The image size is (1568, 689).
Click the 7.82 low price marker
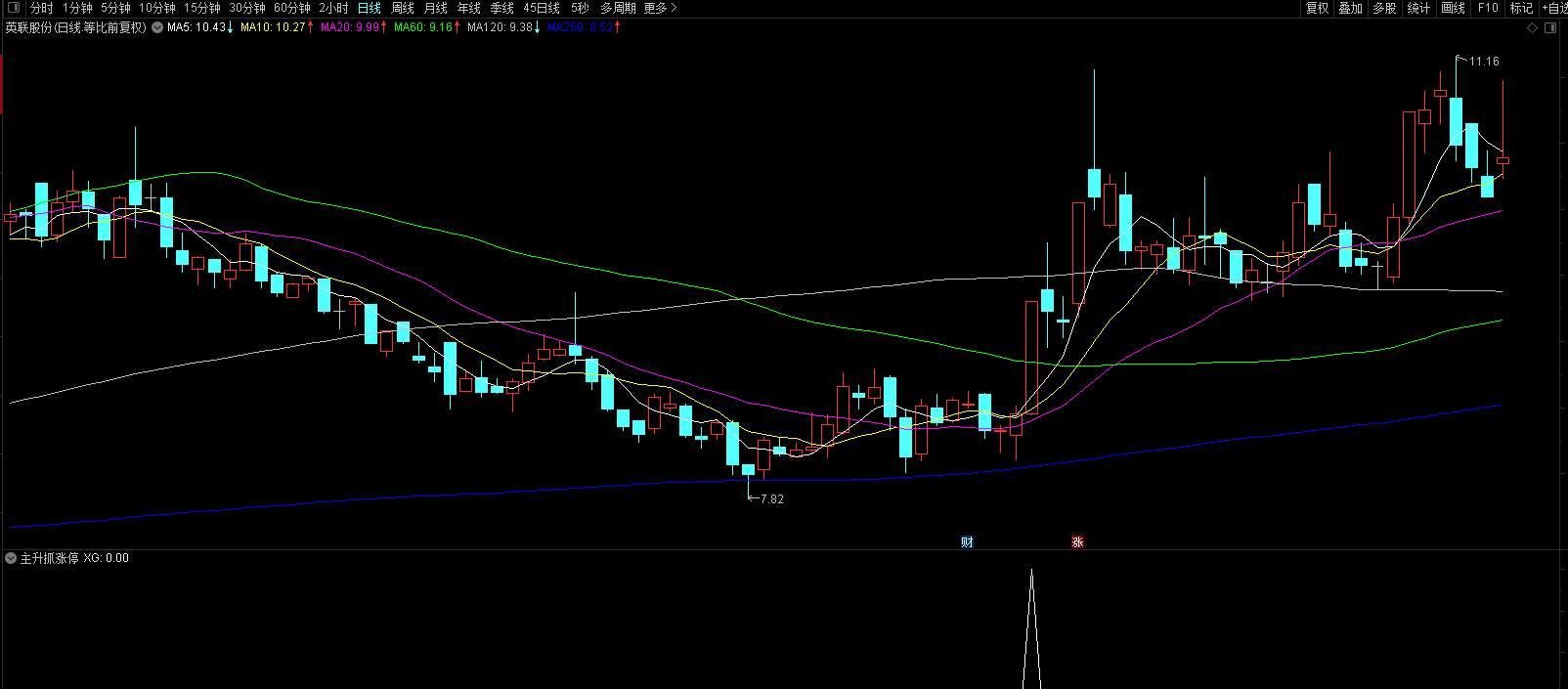click(x=771, y=498)
